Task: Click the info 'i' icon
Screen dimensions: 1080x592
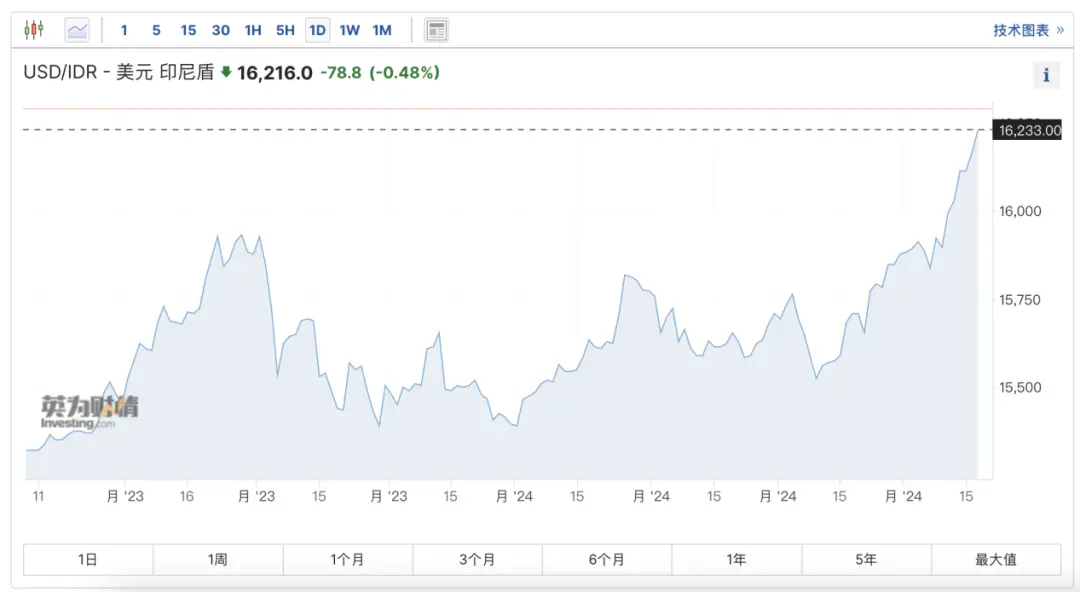Action: pyautogui.click(x=1046, y=75)
